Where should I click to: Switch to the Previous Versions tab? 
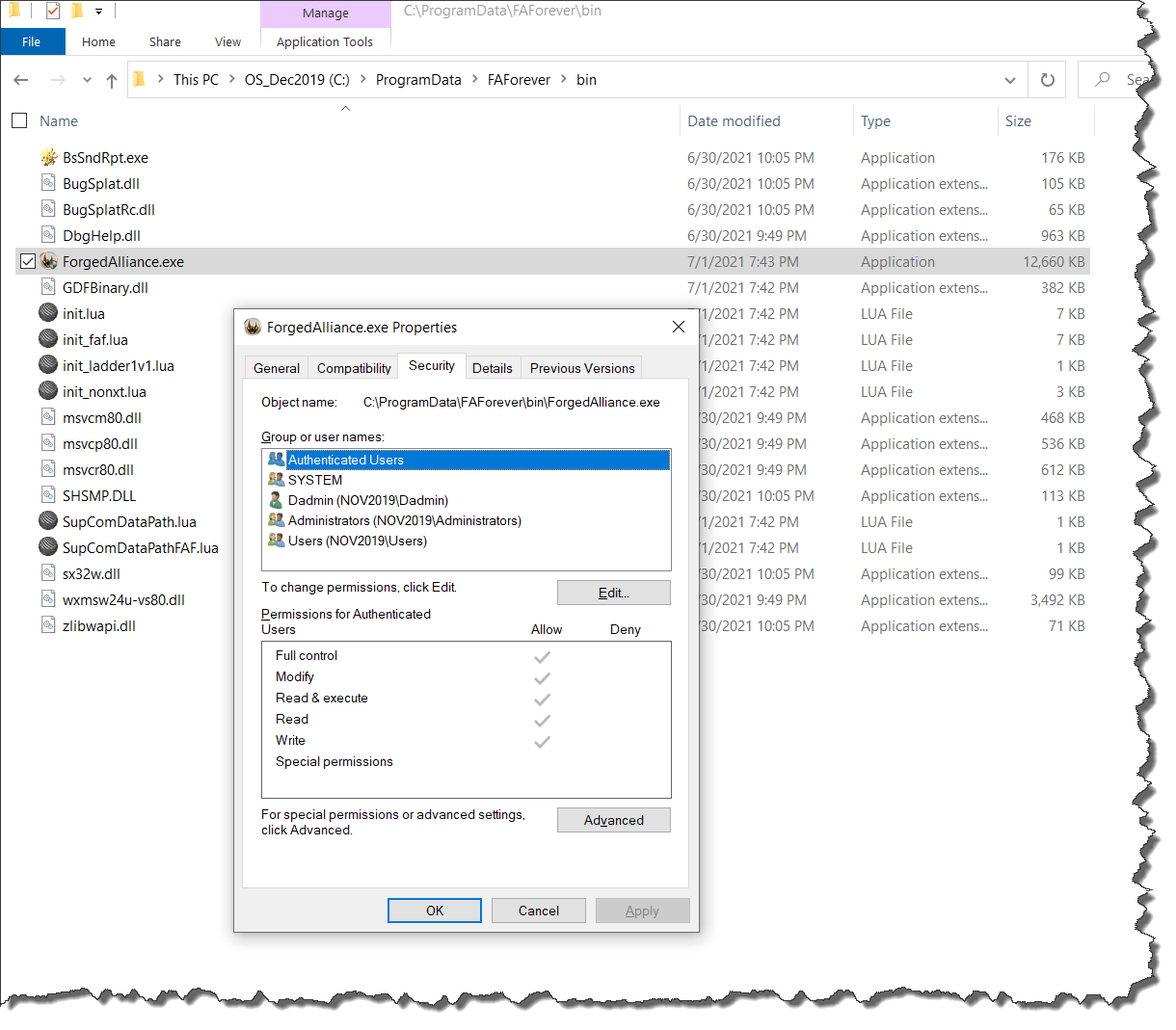point(582,368)
